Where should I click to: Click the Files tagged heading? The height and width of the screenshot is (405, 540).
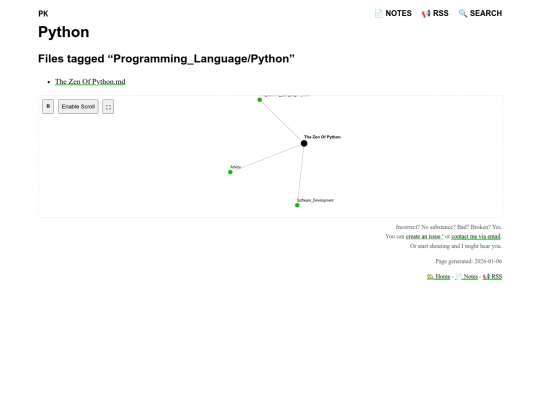[x=166, y=59]
